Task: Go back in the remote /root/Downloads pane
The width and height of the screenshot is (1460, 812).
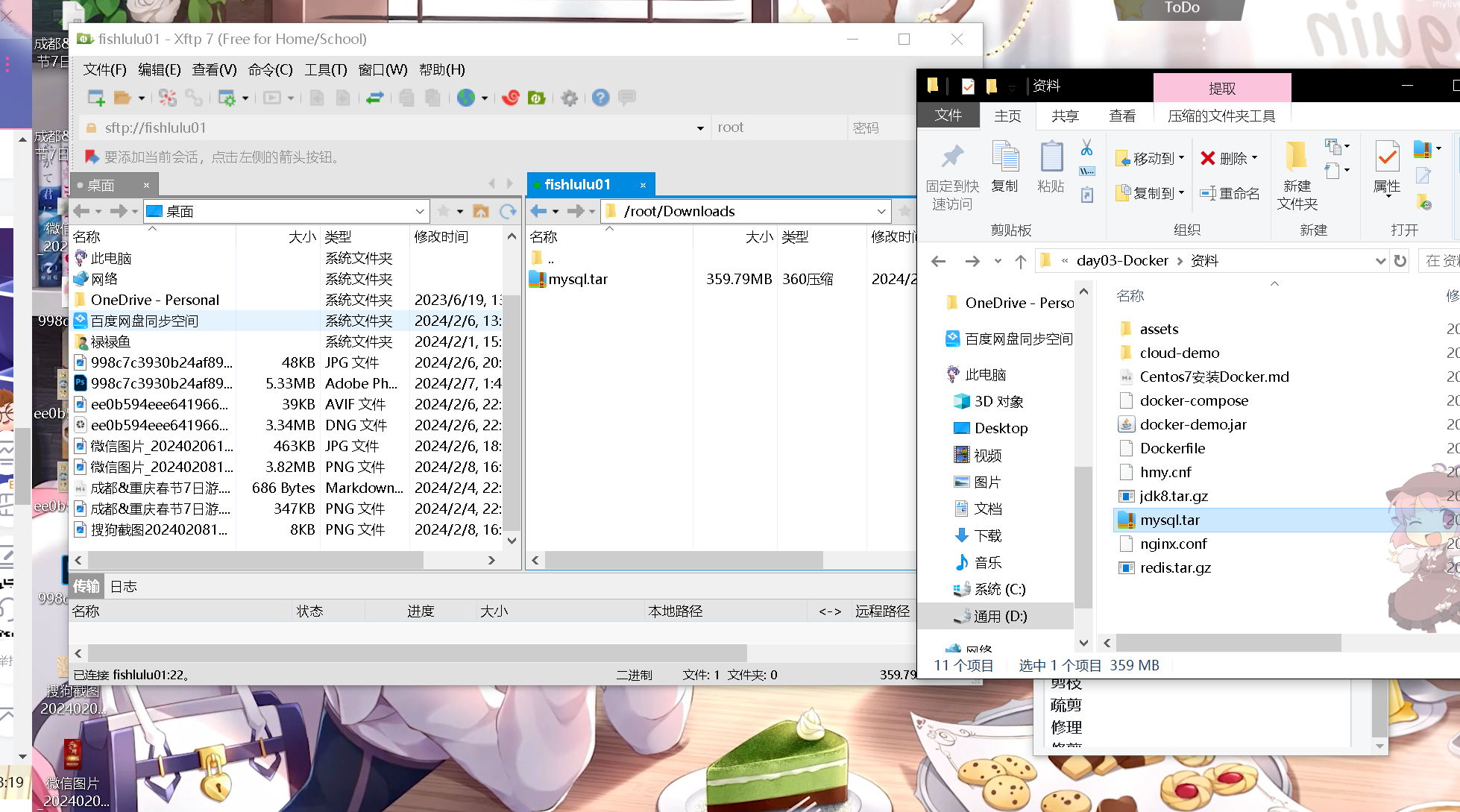Action: (x=538, y=212)
